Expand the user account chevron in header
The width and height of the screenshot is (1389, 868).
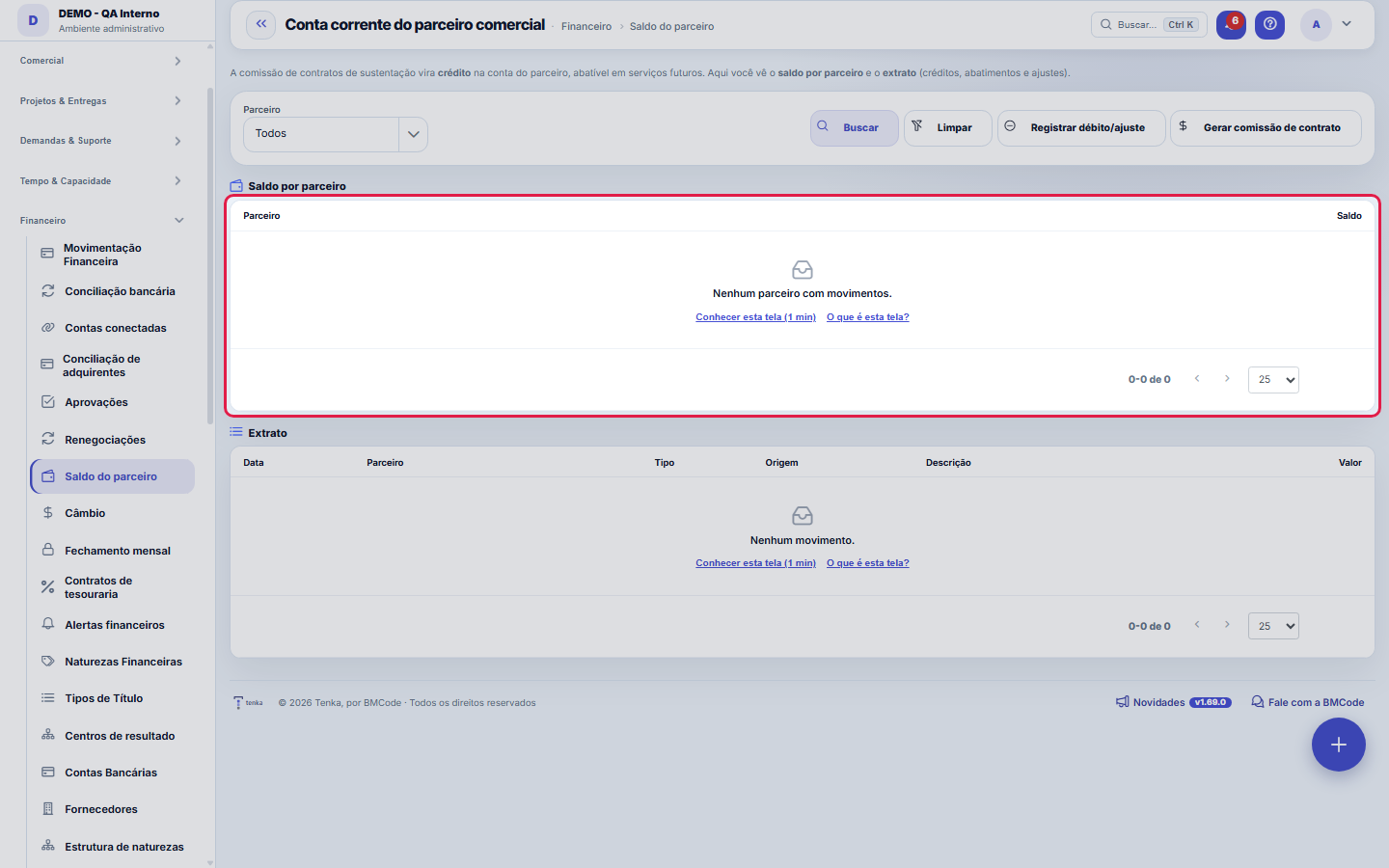click(x=1347, y=24)
